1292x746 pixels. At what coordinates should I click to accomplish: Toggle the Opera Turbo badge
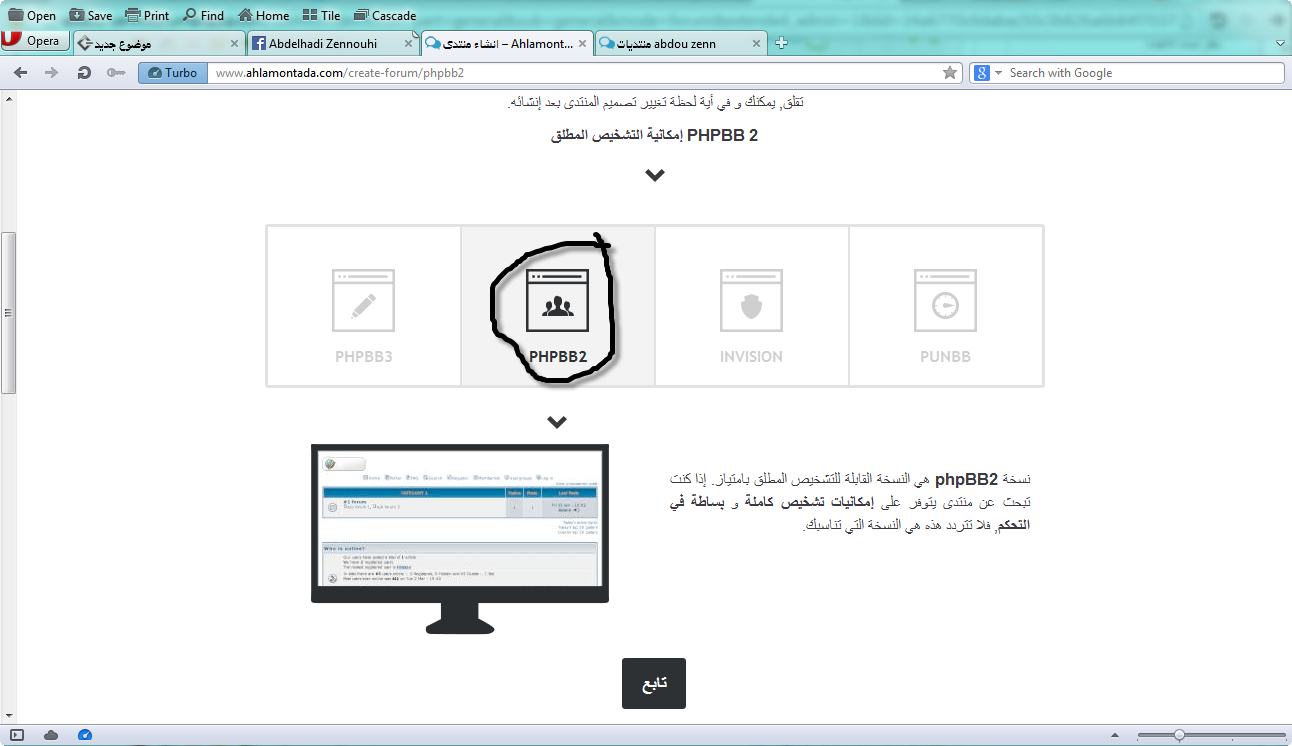(x=173, y=72)
